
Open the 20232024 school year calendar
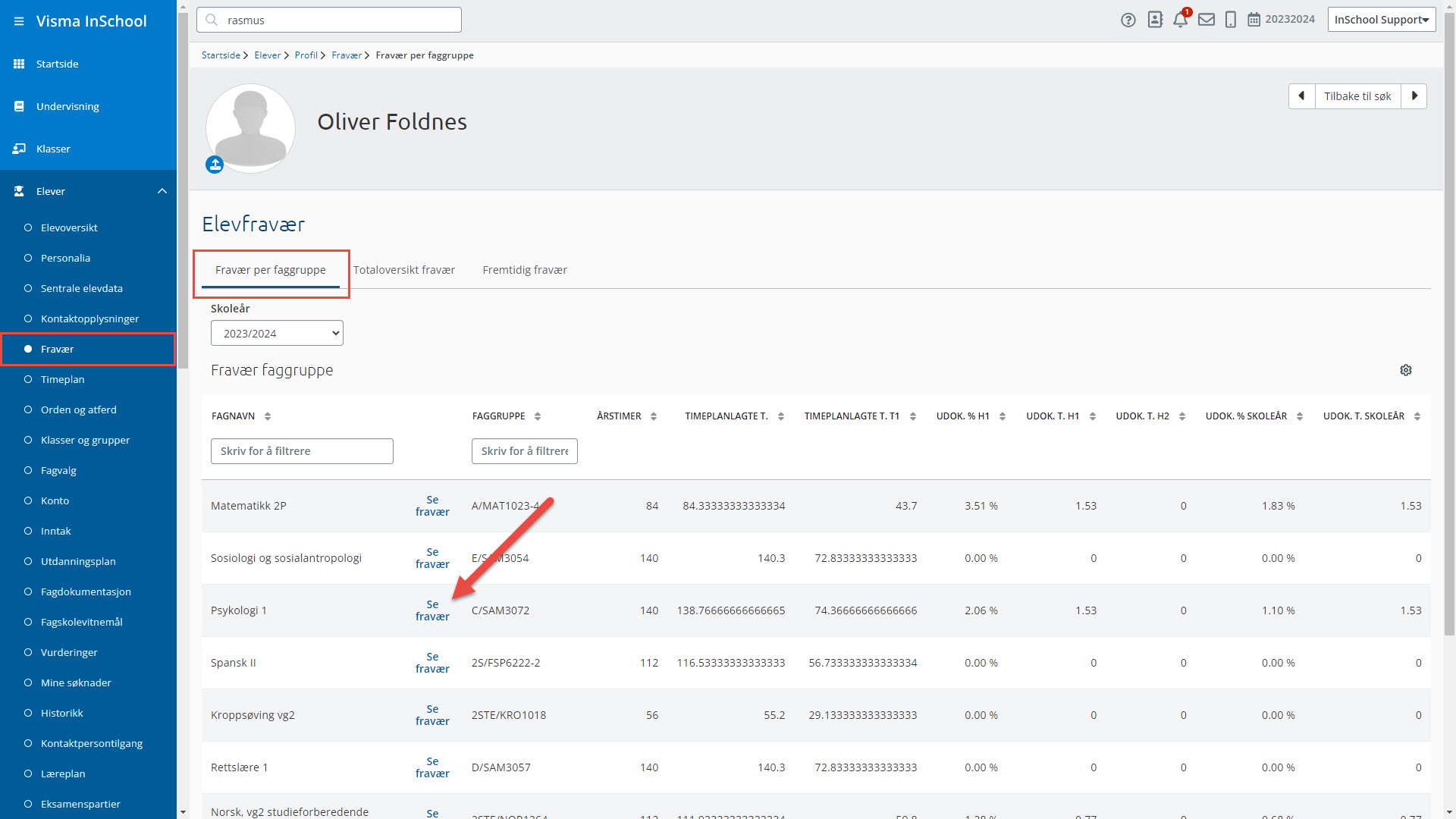(1282, 20)
